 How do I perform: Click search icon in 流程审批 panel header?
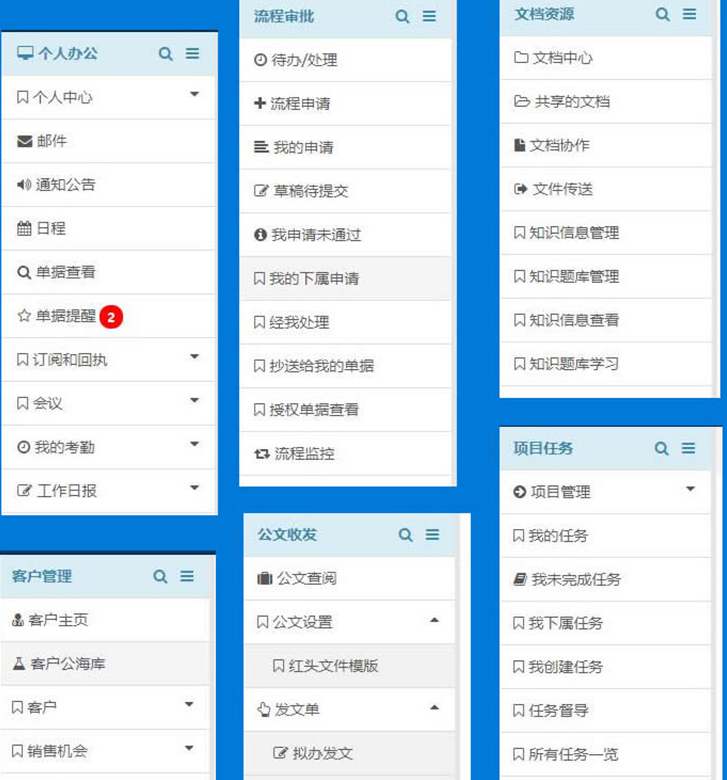402,16
